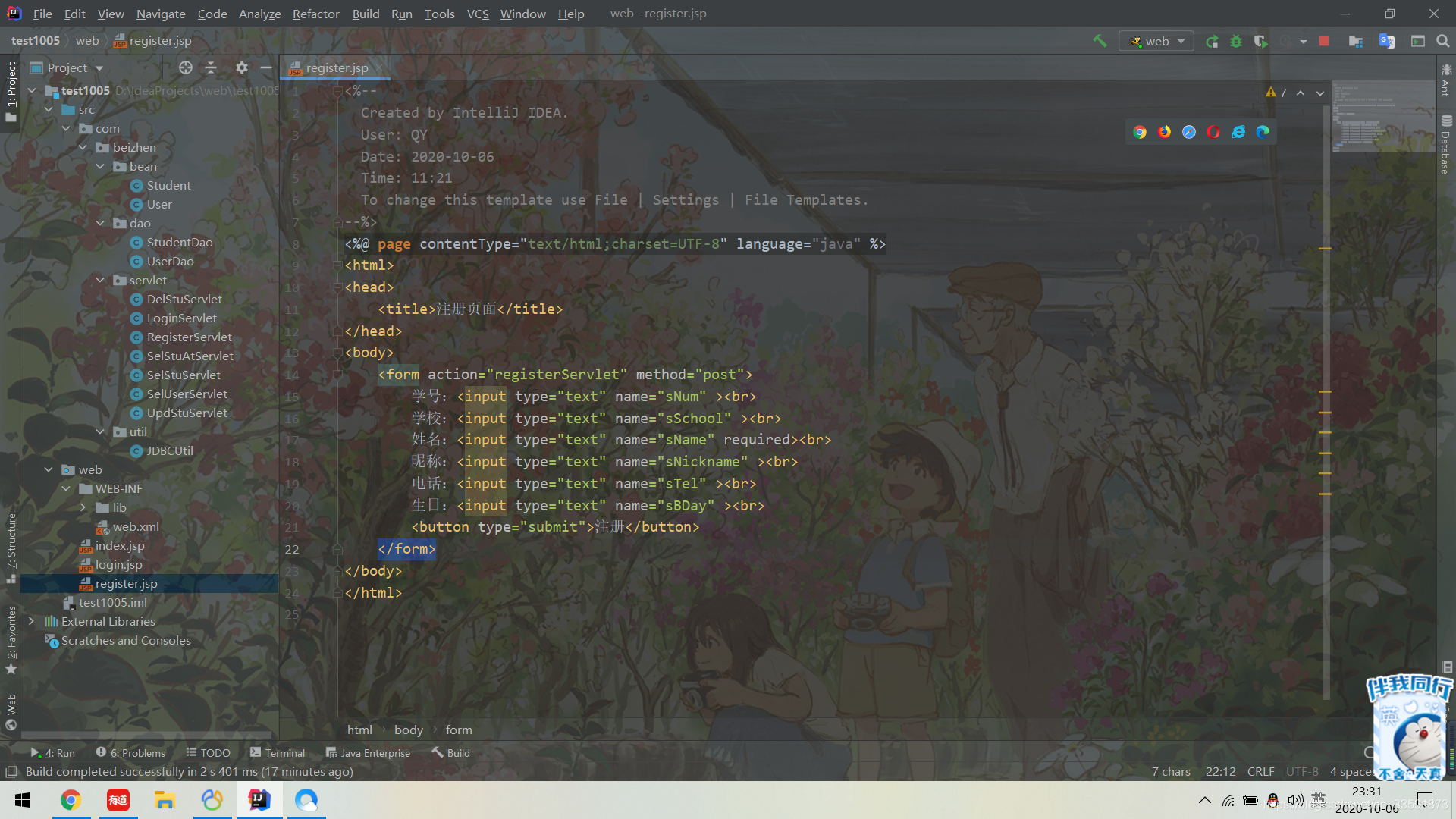Click the body breadcrumb below editor
This screenshot has height=819, width=1456.
[409, 730]
